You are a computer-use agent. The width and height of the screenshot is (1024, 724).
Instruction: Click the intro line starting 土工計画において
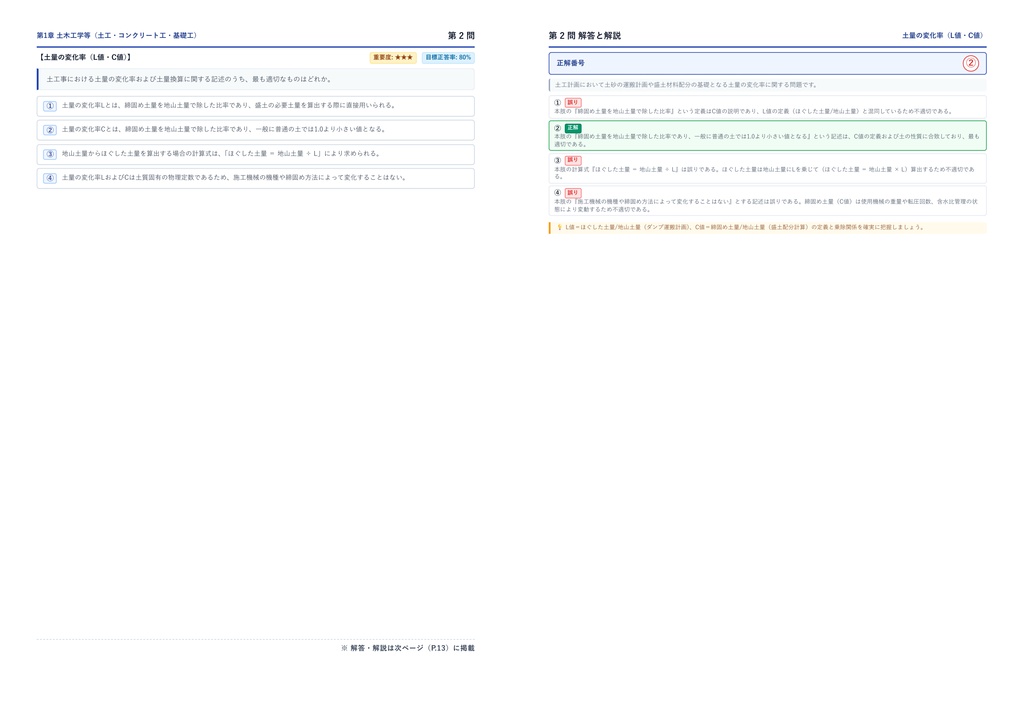(x=686, y=85)
